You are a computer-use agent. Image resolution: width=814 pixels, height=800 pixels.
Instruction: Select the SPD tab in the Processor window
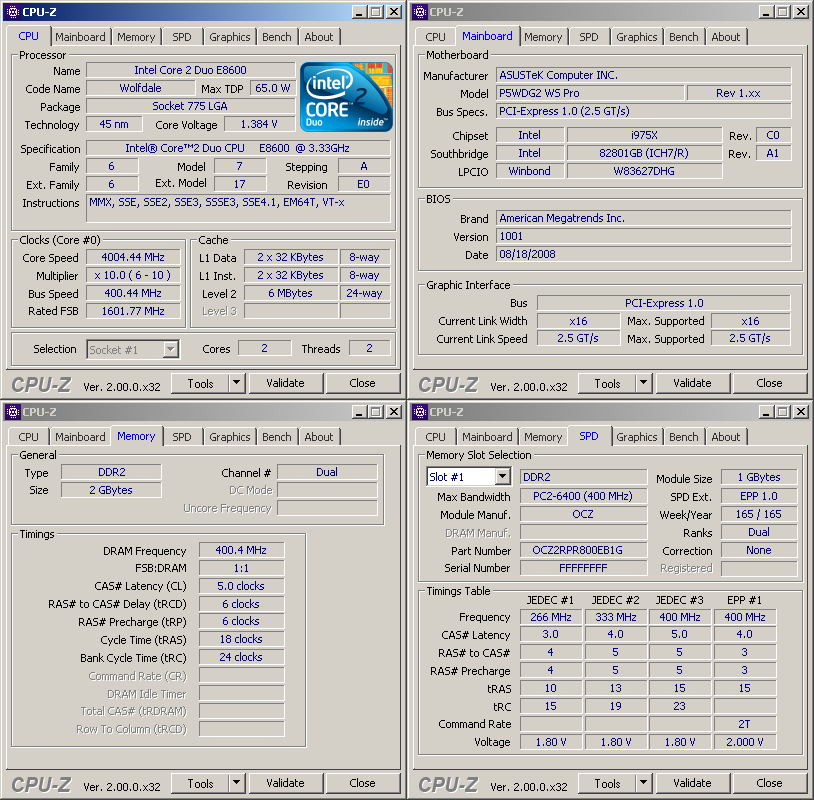coord(182,37)
